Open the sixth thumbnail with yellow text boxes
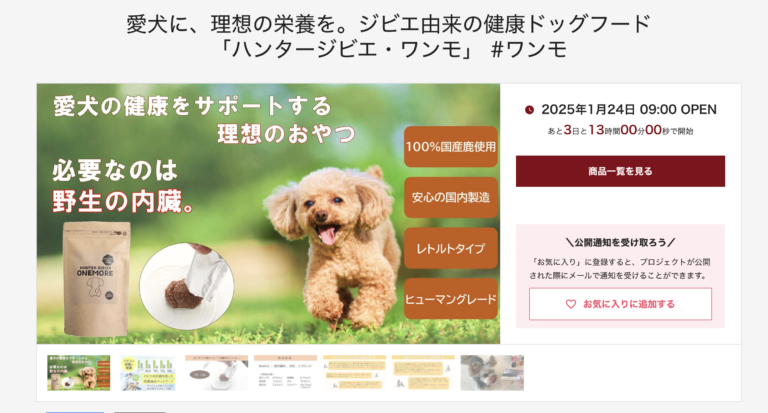The image size is (768, 413). pyautogui.click(x=423, y=373)
